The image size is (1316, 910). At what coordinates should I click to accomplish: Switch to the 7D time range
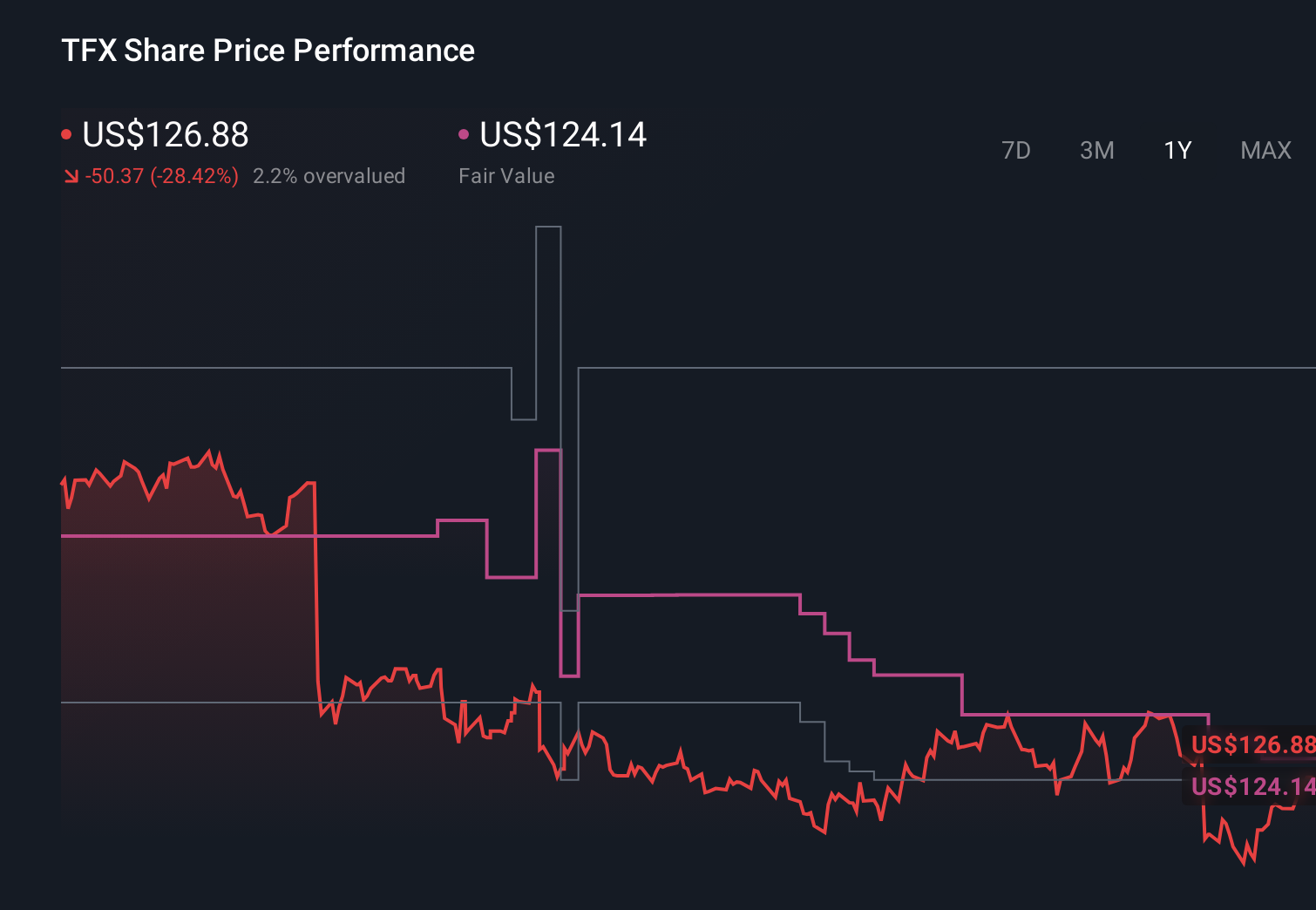coord(1017,150)
